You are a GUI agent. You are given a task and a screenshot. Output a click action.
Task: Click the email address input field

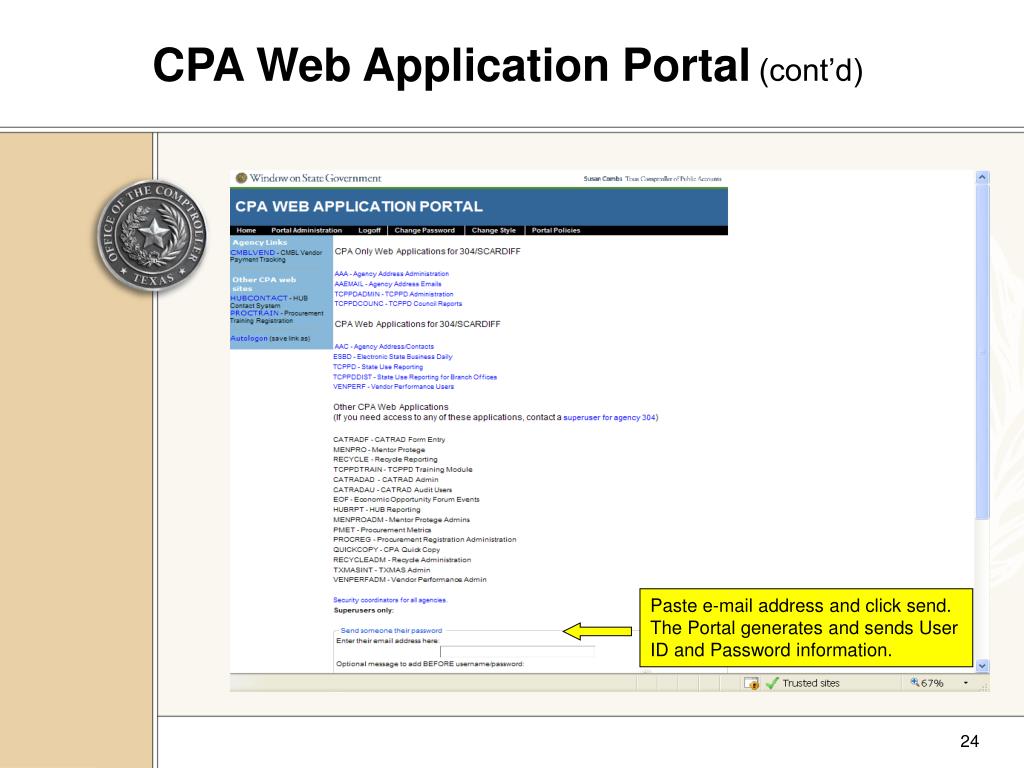(x=517, y=651)
